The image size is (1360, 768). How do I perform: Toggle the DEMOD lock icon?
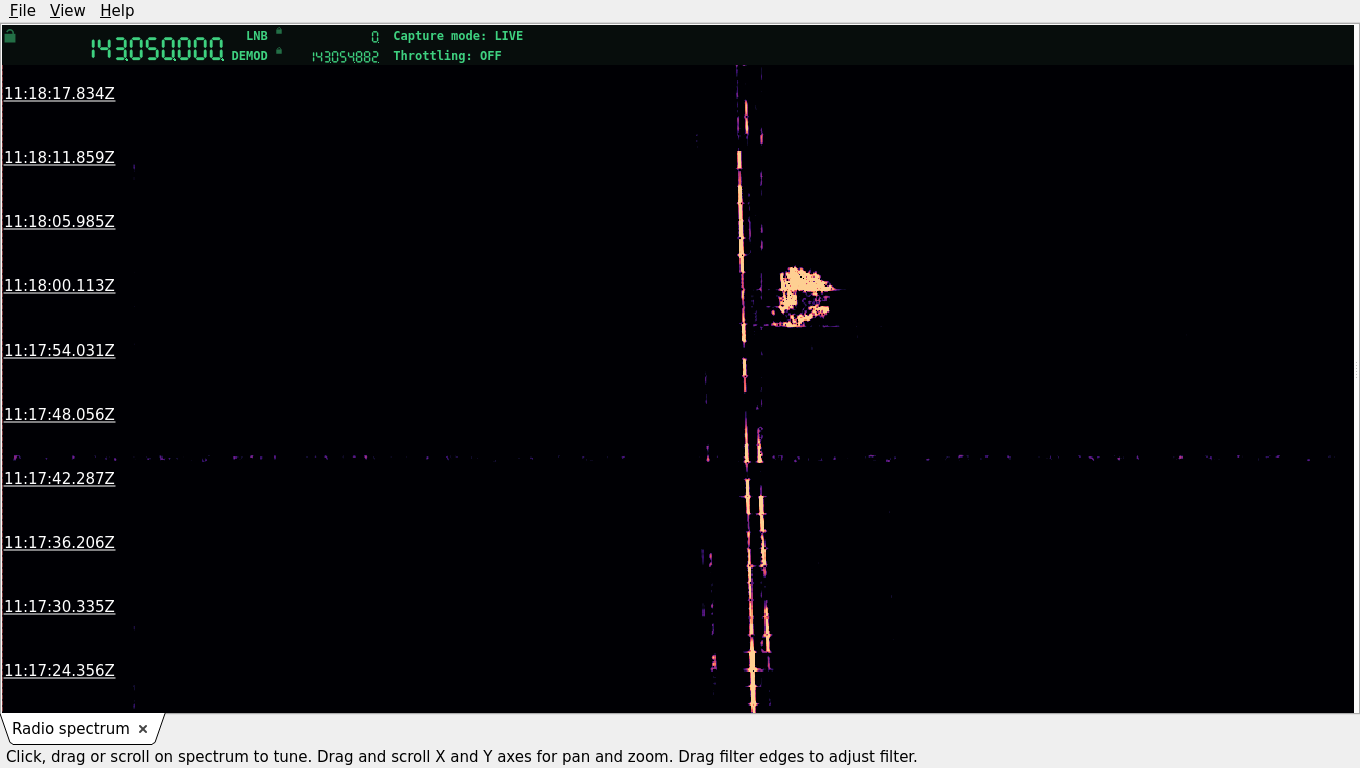point(279,51)
